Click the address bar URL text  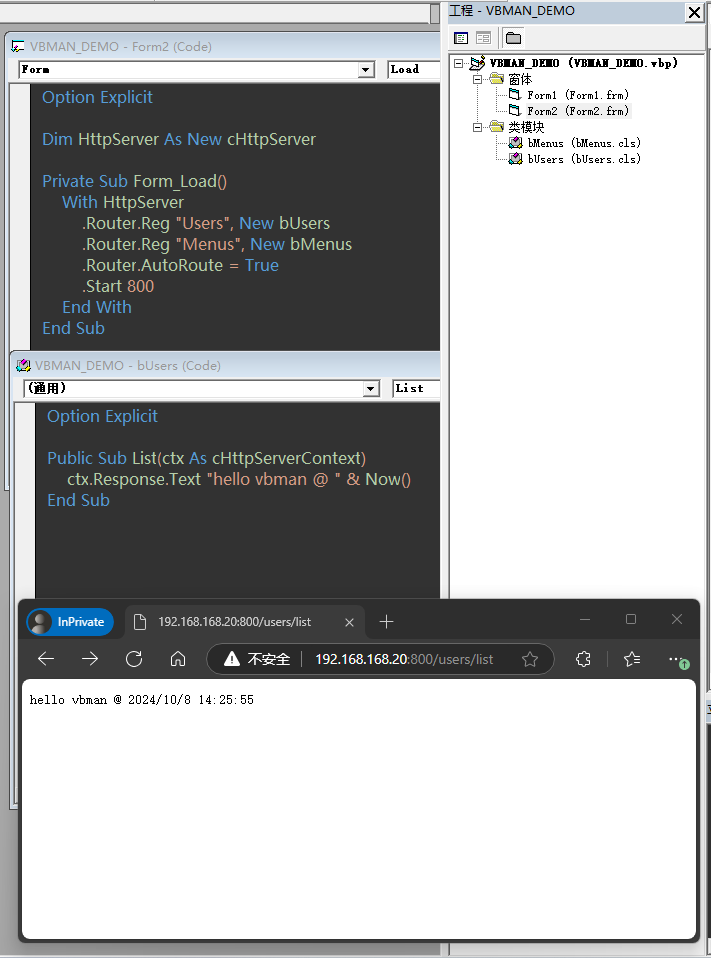pyautogui.click(x=404, y=659)
